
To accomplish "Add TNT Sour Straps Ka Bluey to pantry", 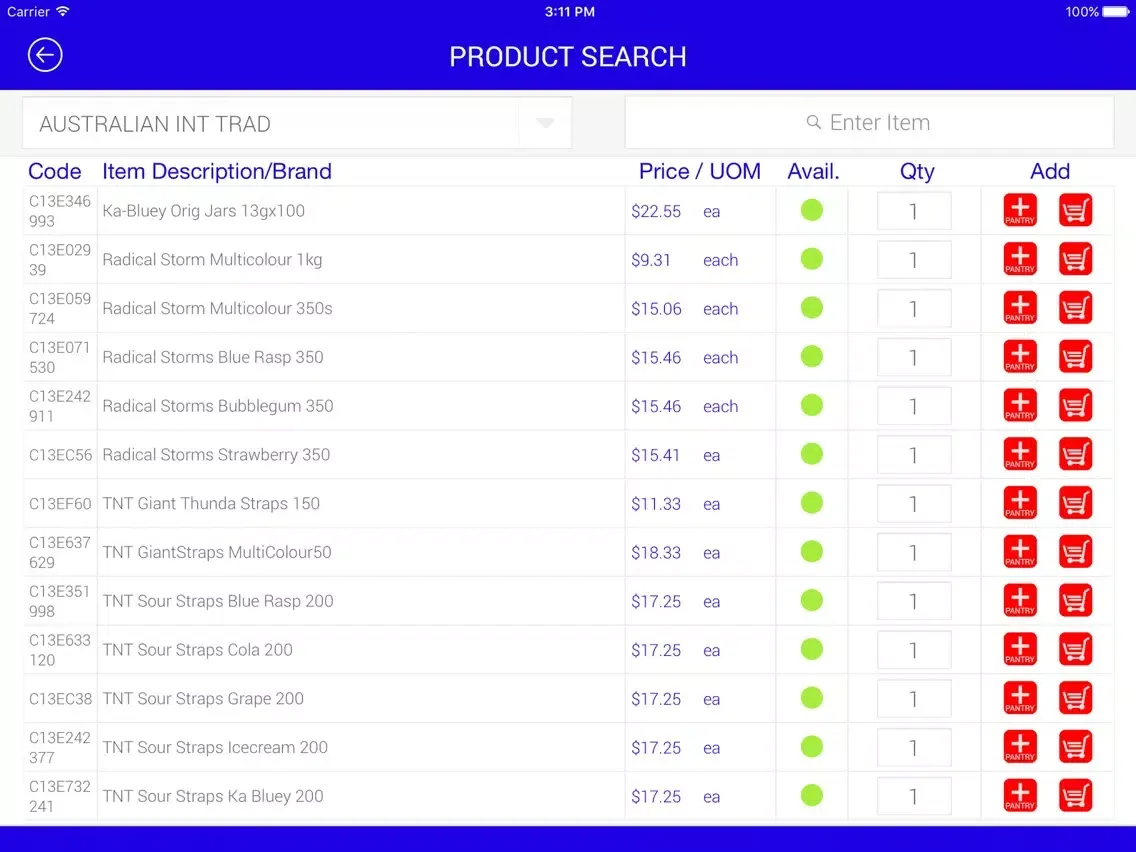I will click(1020, 795).
